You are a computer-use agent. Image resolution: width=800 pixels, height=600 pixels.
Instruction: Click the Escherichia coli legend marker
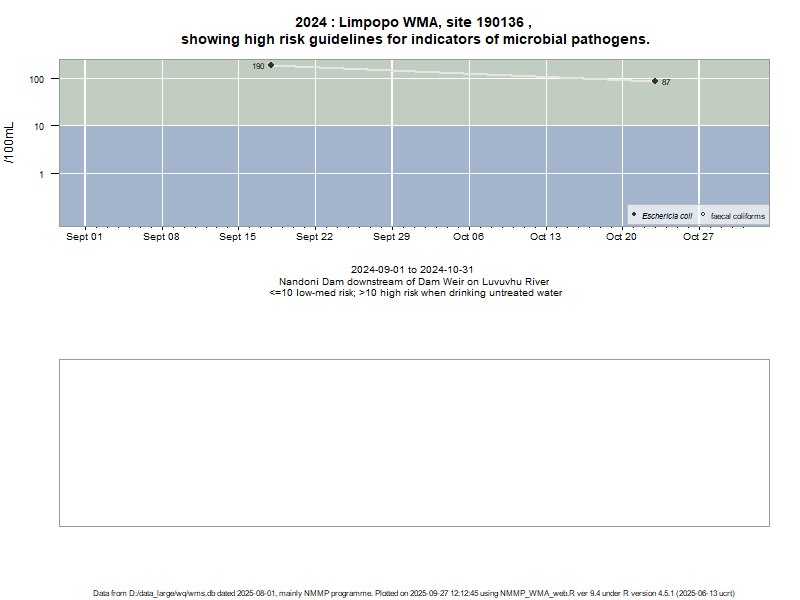click(634, 215)
